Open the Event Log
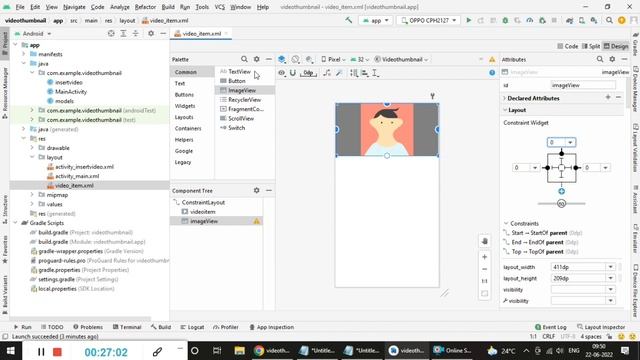640x360 pixels. tap(551, 327)
